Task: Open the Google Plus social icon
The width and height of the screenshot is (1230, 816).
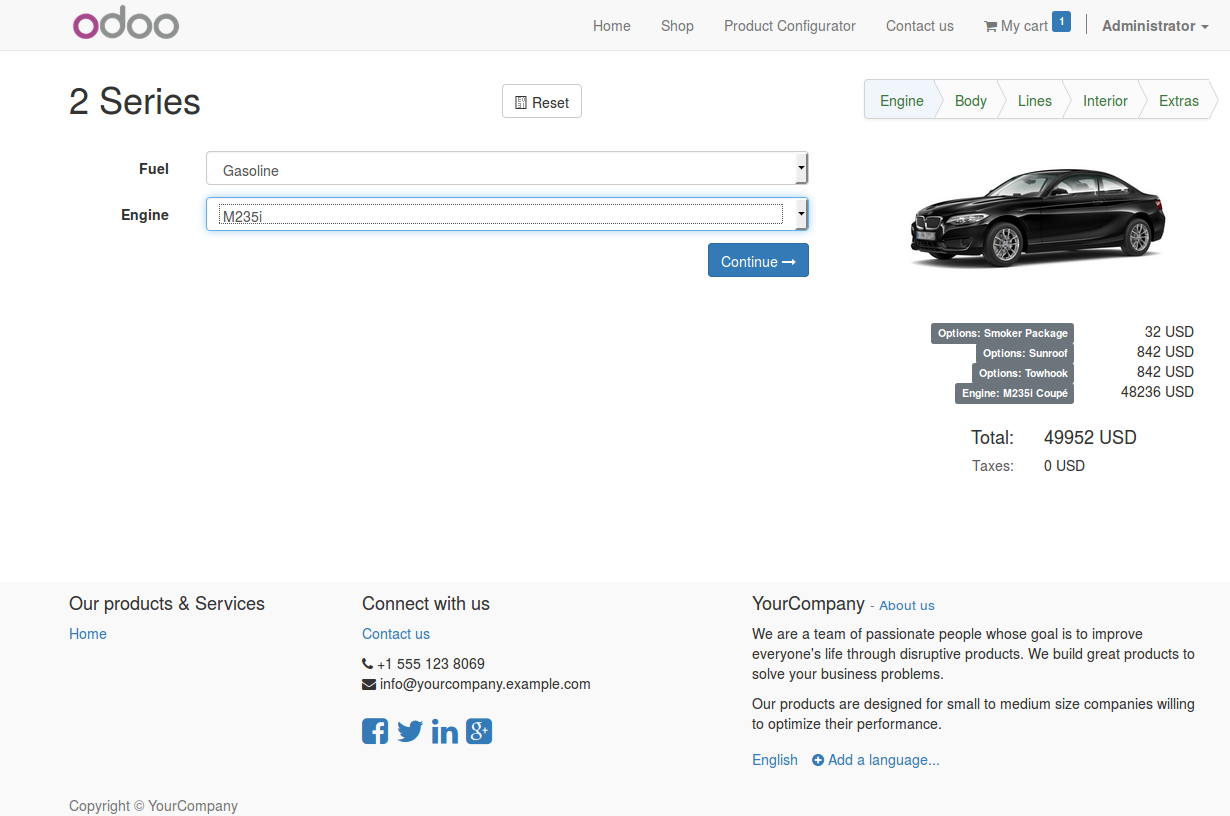Action: tap(479, 731)
